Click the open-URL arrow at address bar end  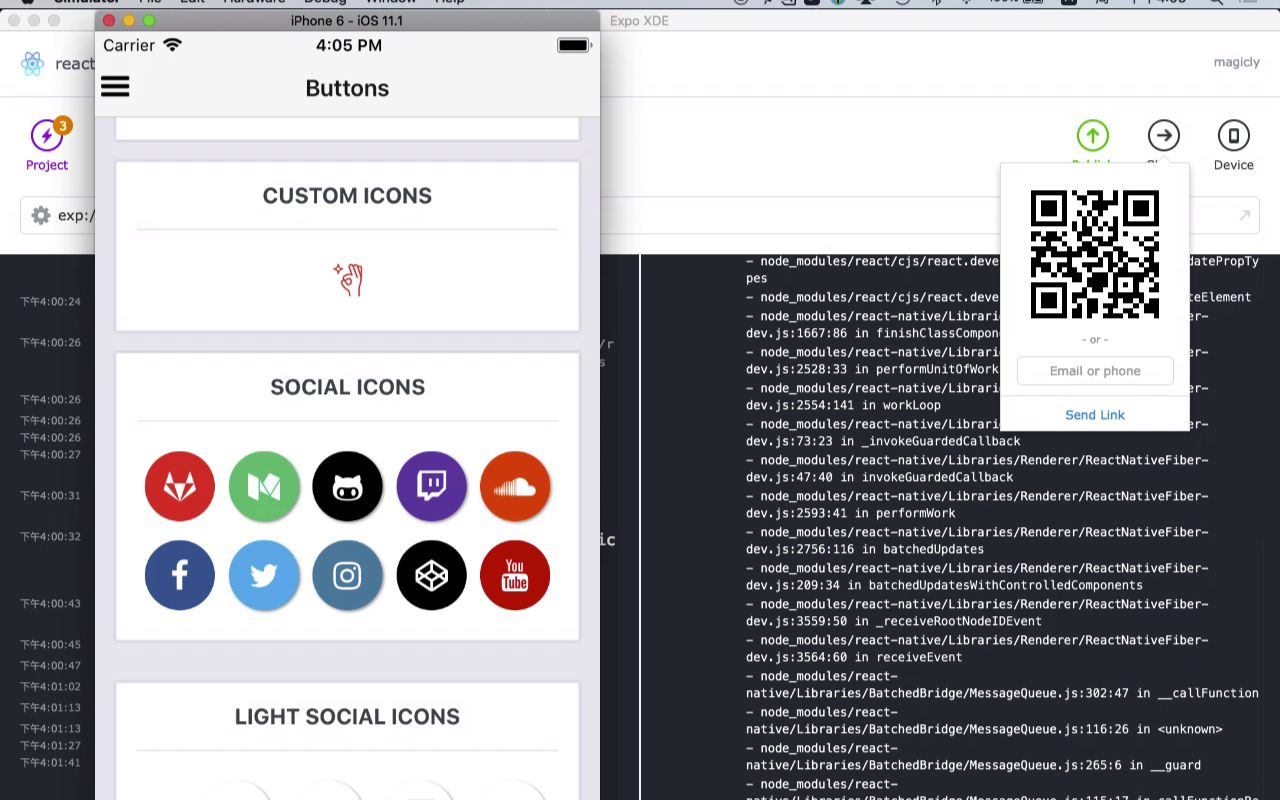[x=1245, y=215]
